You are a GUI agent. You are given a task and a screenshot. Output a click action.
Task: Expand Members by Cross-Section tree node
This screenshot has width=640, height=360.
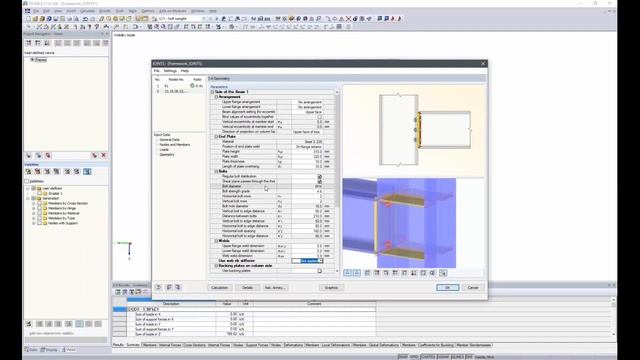(x=34, y=203)
